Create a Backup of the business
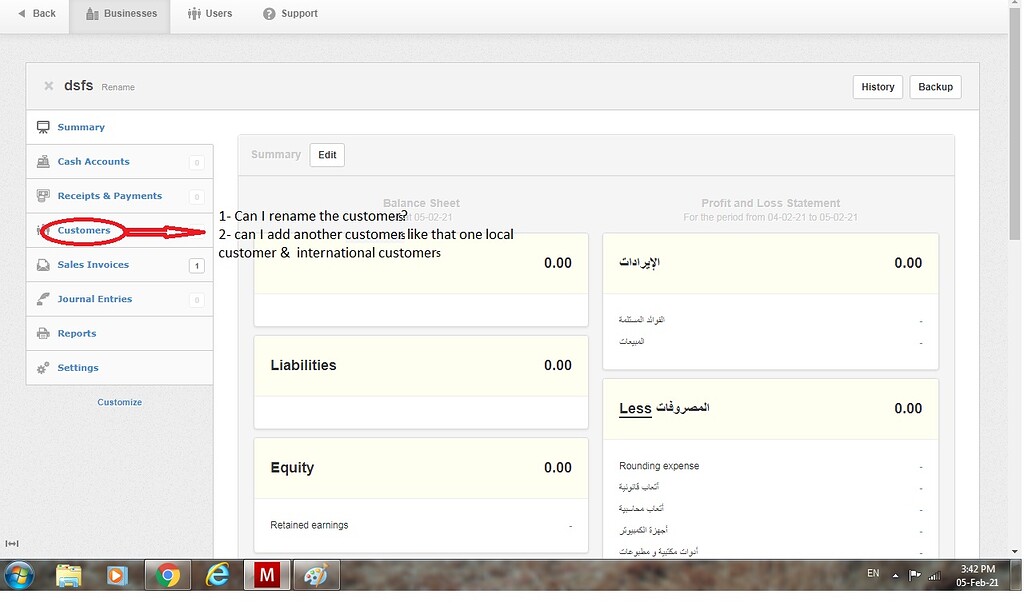 (x=934, y=87)
